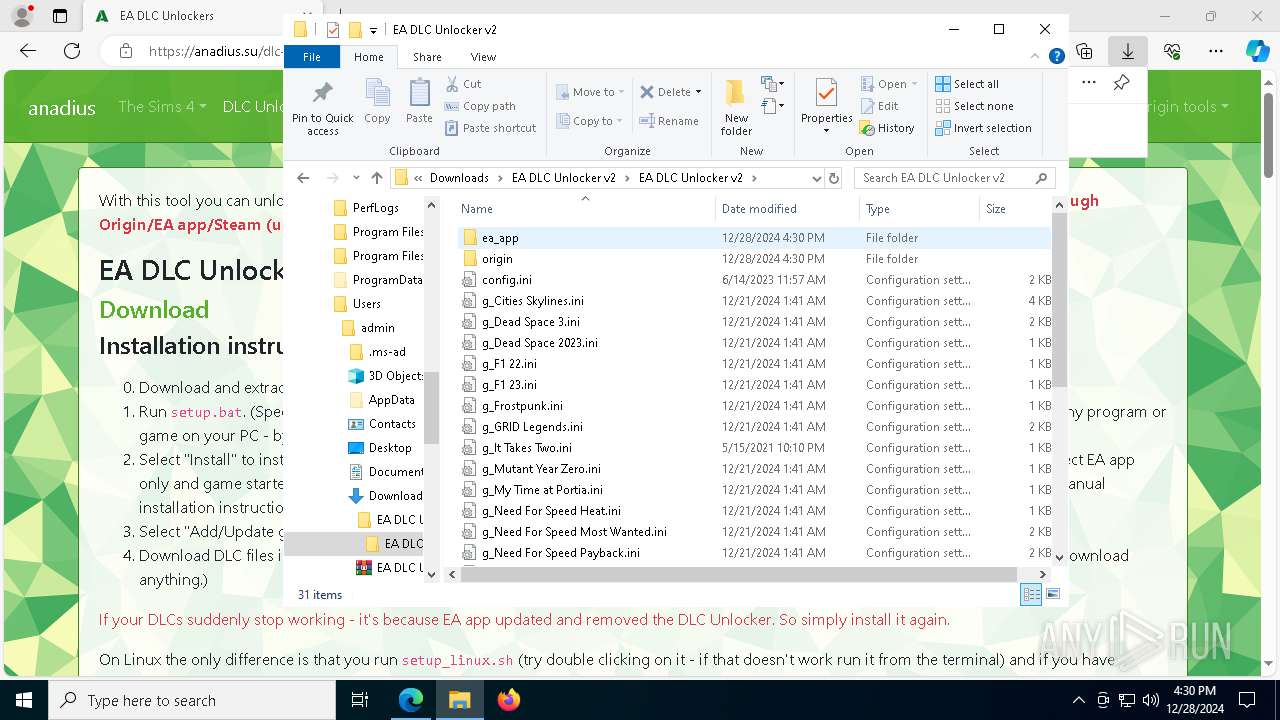This screenshot has width=1280, height=720.
Task: Open Edge Copilot sidebar icon
Action: point(1257,51)
